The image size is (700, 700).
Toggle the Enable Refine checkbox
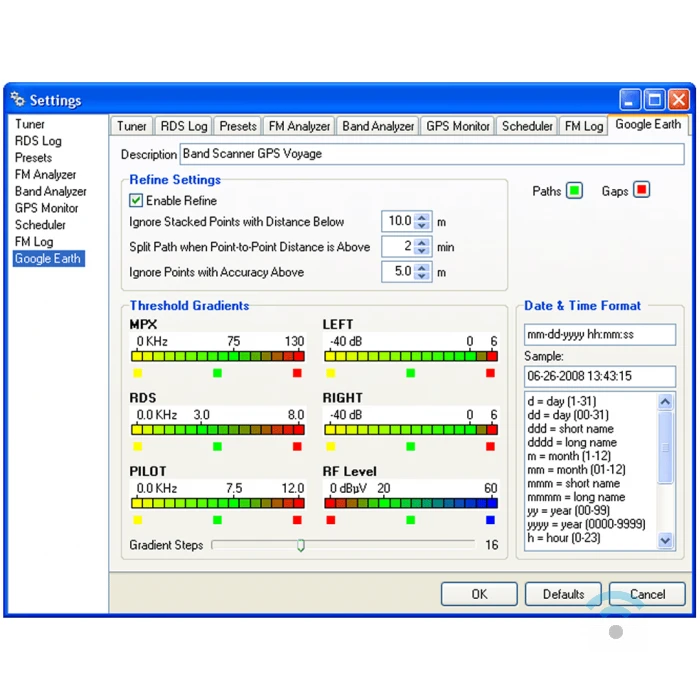tap(136, 200)
